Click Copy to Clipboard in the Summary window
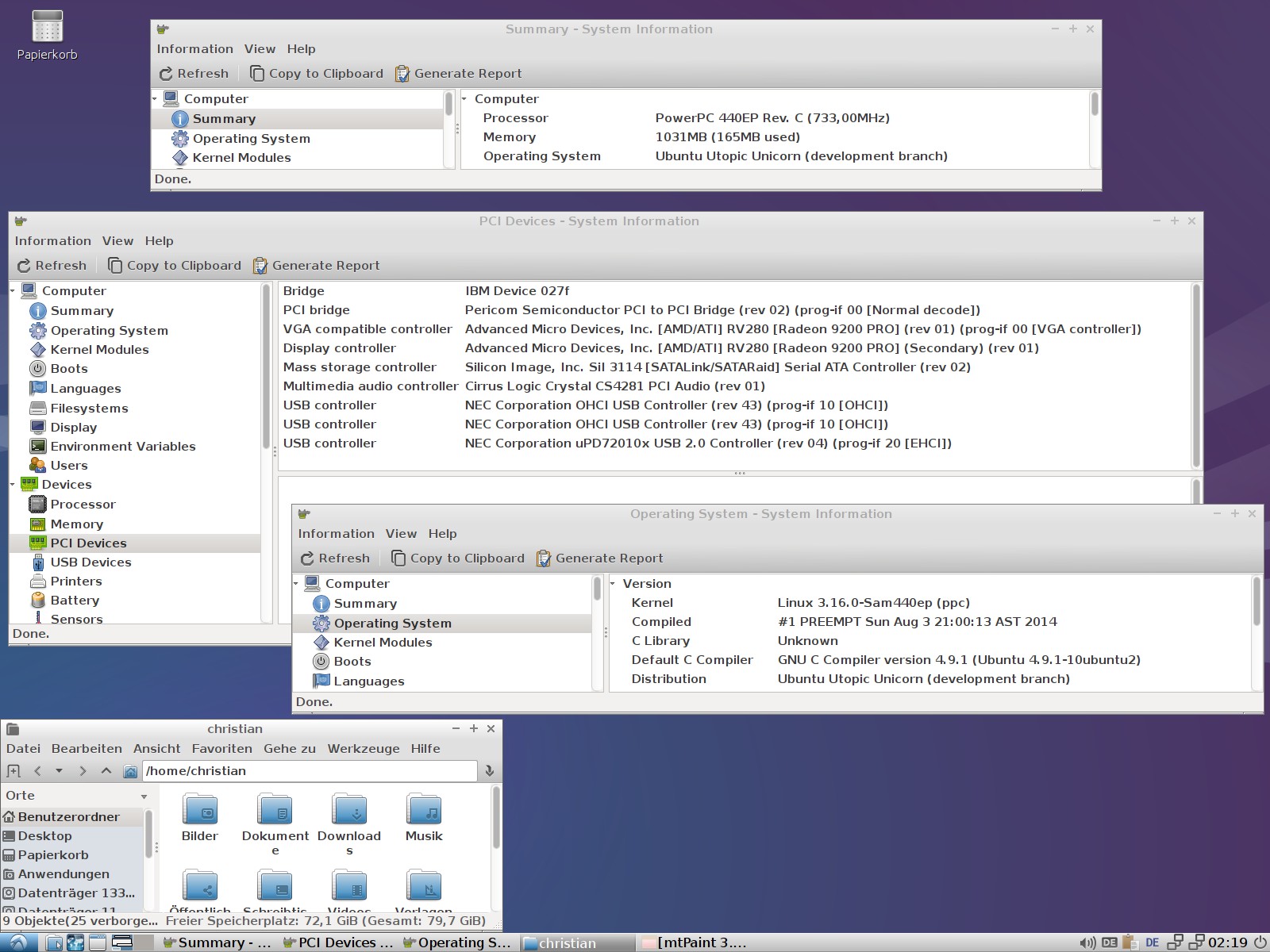 click(x=317, y=74)
